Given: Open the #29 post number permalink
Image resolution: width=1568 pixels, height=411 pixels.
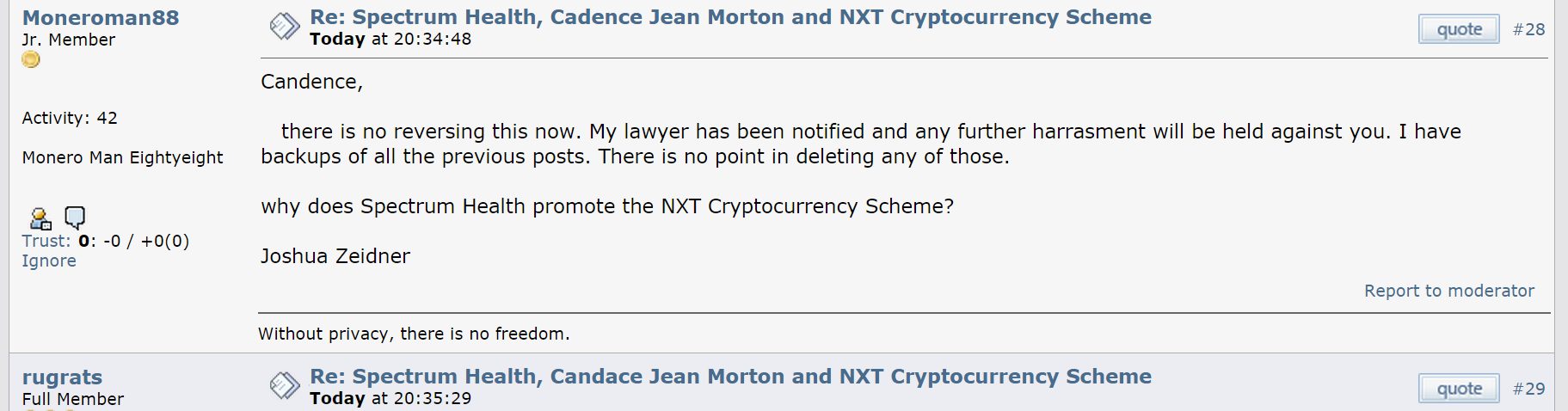Looking at the screenshot, I should [1528, 389].
